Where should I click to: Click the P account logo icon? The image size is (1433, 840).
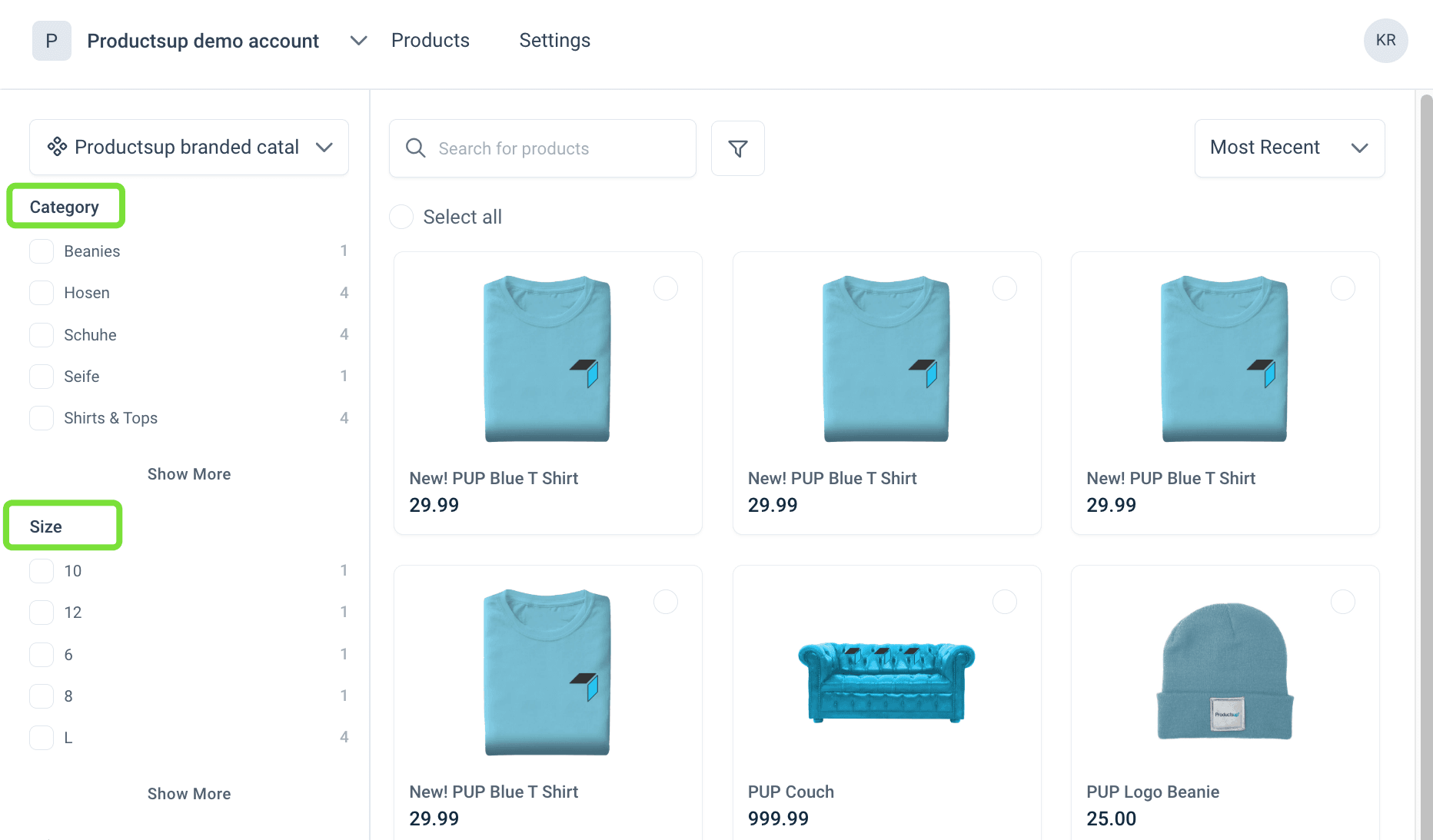(x=52, y=41)
